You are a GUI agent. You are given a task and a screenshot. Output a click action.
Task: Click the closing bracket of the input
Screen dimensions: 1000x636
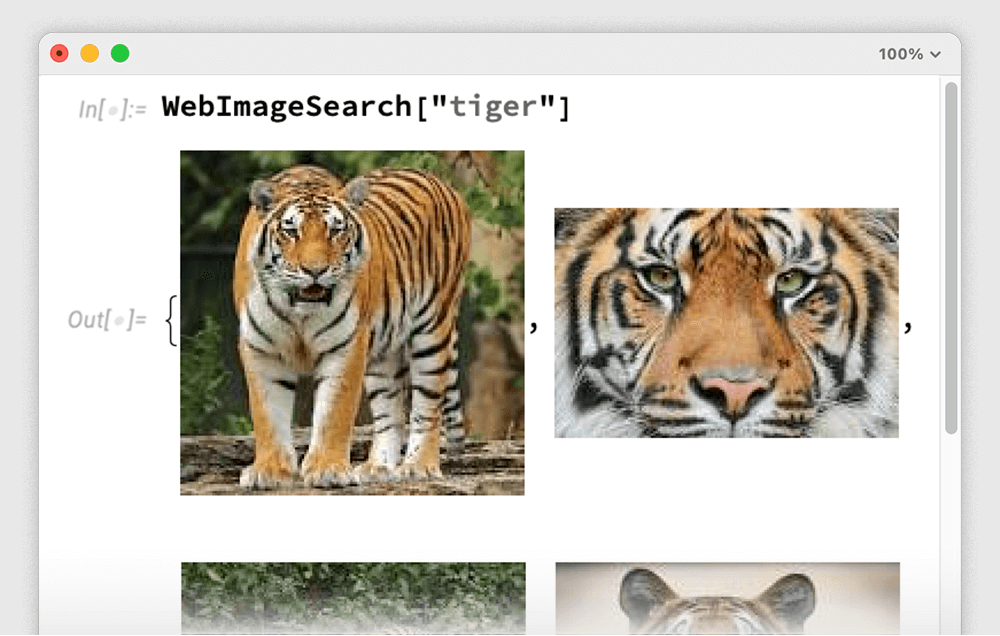pos(564,106)
